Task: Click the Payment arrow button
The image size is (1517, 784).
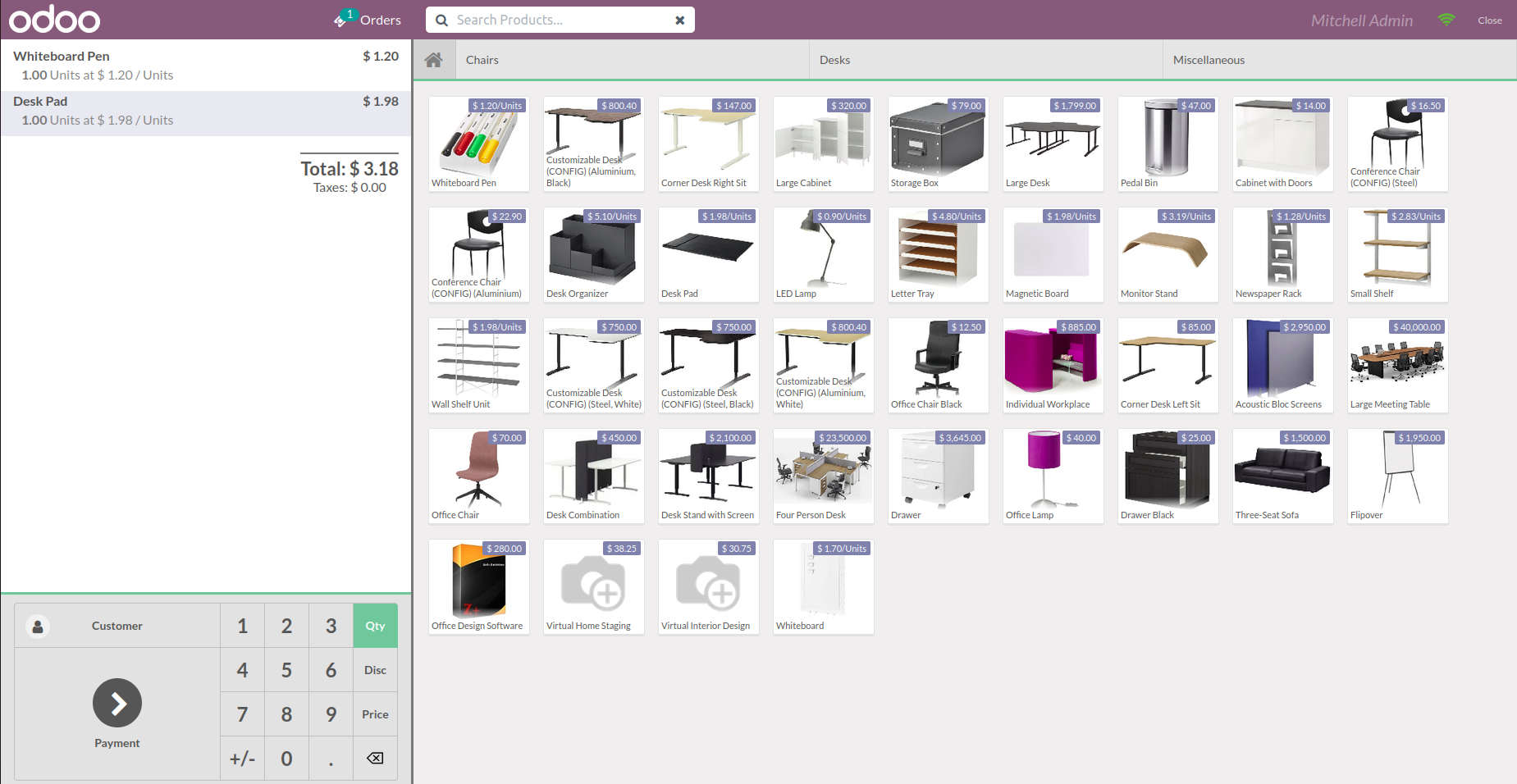Action: click(117, 703)
